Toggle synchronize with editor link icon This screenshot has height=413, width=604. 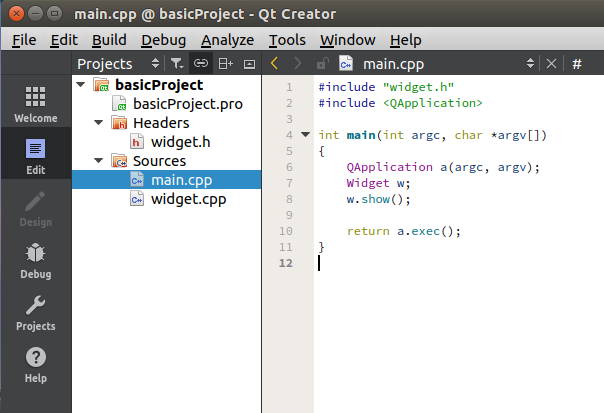(201, 63)
